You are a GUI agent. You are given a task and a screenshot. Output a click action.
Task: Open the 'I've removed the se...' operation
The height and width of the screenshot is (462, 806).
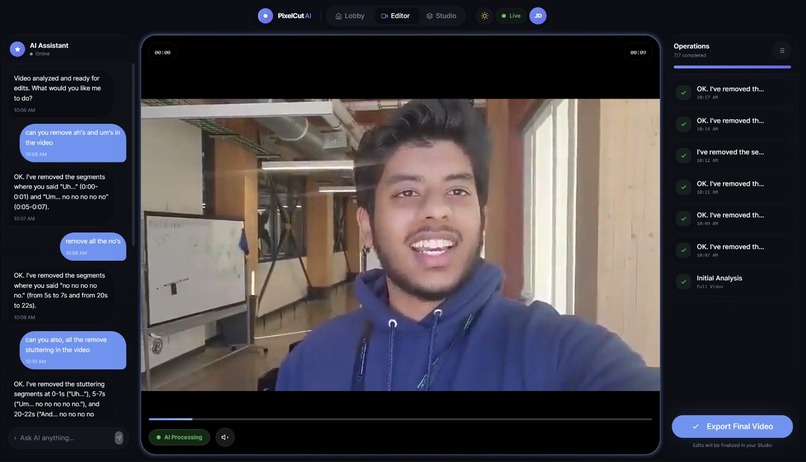click(732, 156)
